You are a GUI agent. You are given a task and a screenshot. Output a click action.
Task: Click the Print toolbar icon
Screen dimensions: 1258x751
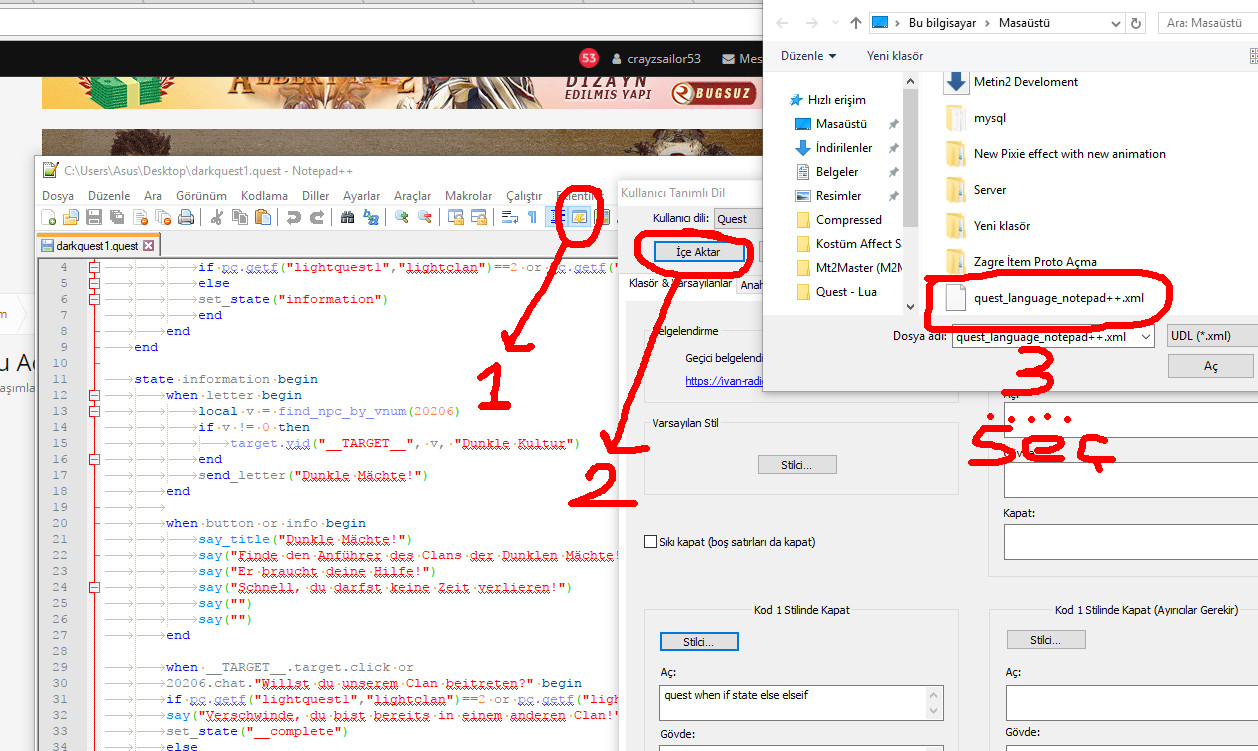tap(186, 217)
